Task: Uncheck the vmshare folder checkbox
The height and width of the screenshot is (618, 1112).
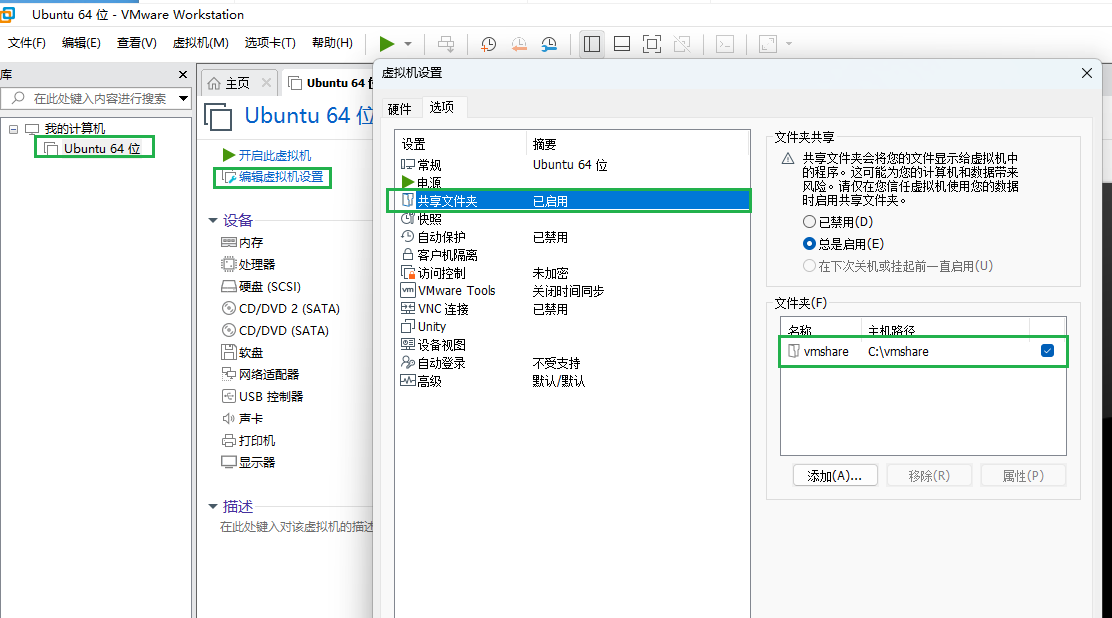Action: [1047, 351]
